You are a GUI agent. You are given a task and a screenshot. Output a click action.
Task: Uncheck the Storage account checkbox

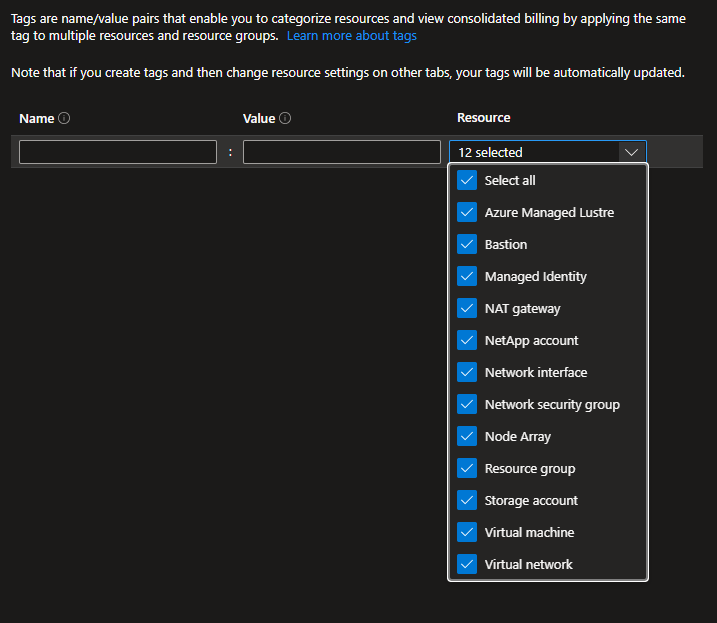tap(467, 500)
